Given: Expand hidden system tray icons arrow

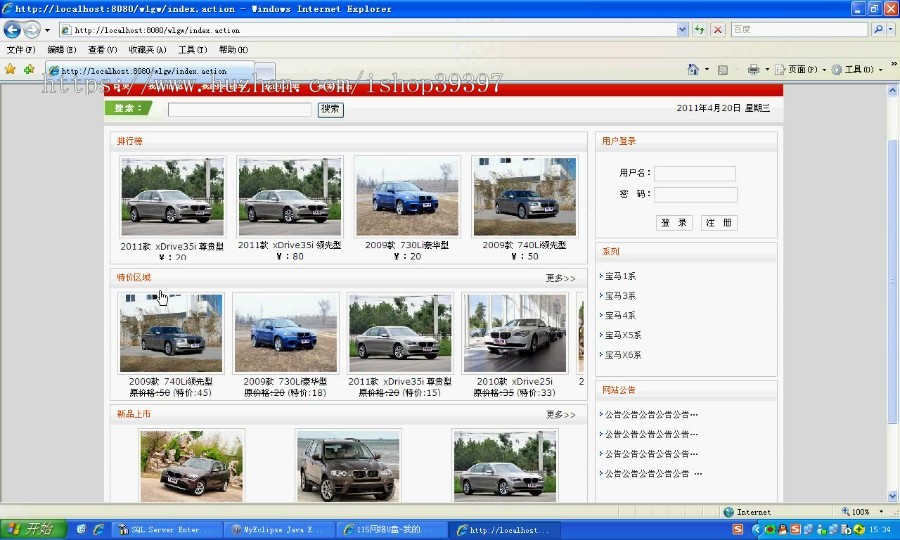Looking at the screenshot, I should point(757,530).
